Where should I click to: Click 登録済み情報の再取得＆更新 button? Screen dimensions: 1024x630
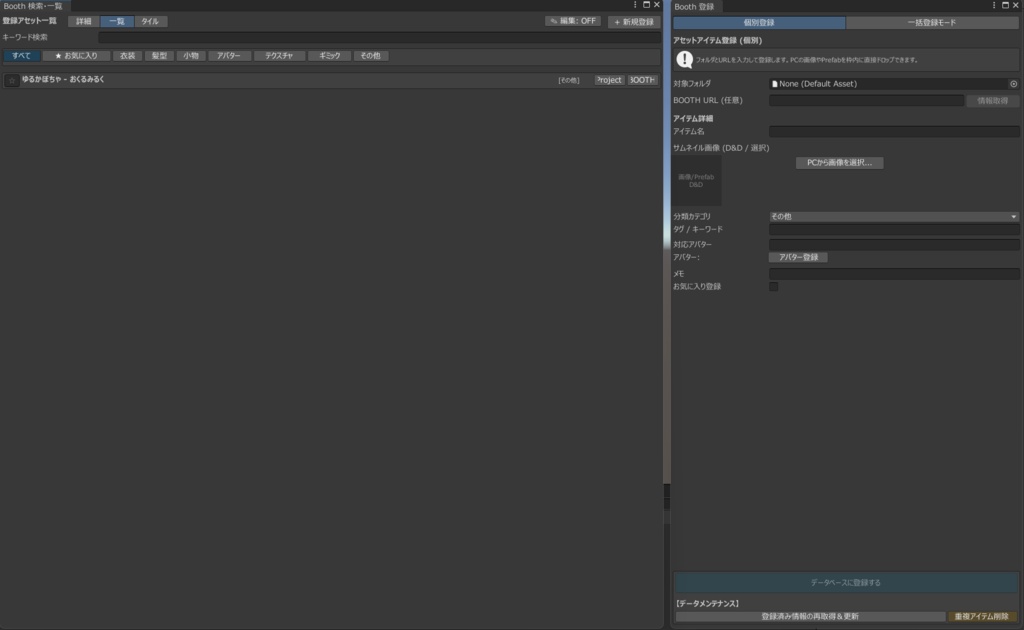(x=810, y=616)
